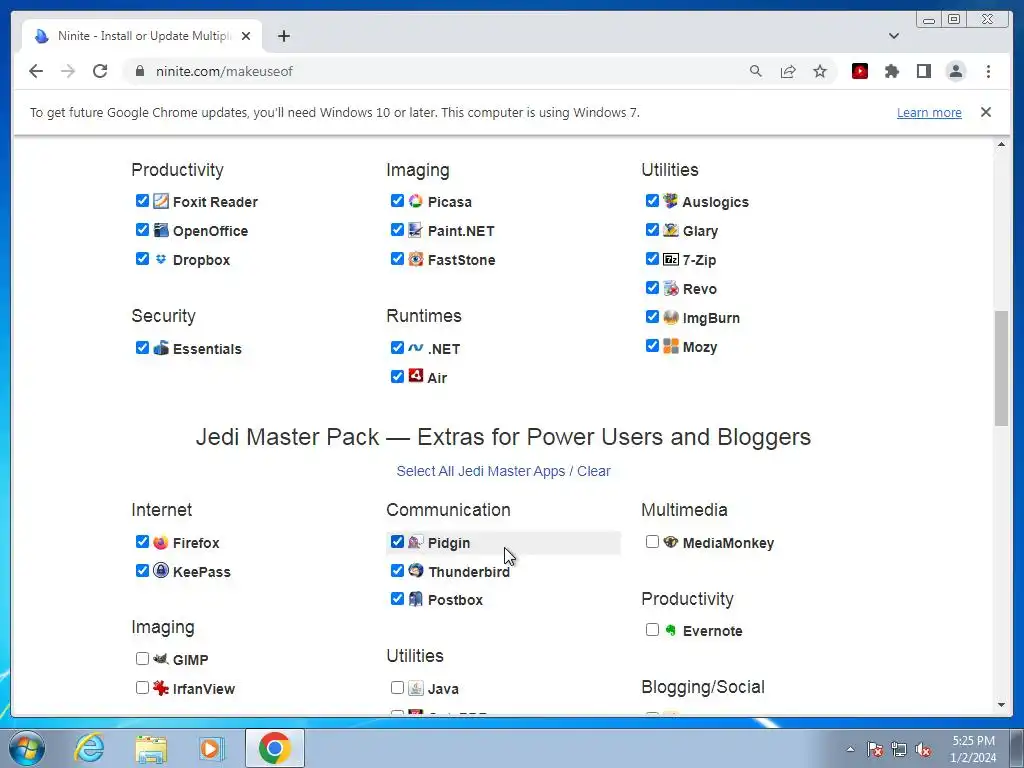1024x768 pixels.
Task: Open the Chrome profile avatar
Action: pos(955,71)
